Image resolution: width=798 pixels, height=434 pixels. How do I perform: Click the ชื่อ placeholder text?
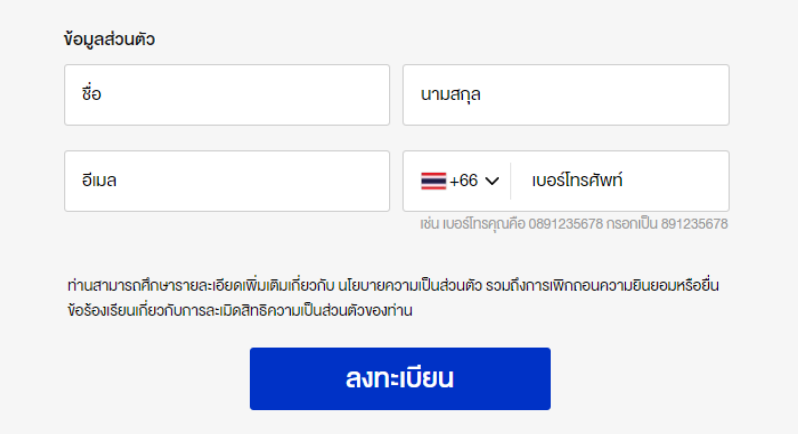point(92,94)
